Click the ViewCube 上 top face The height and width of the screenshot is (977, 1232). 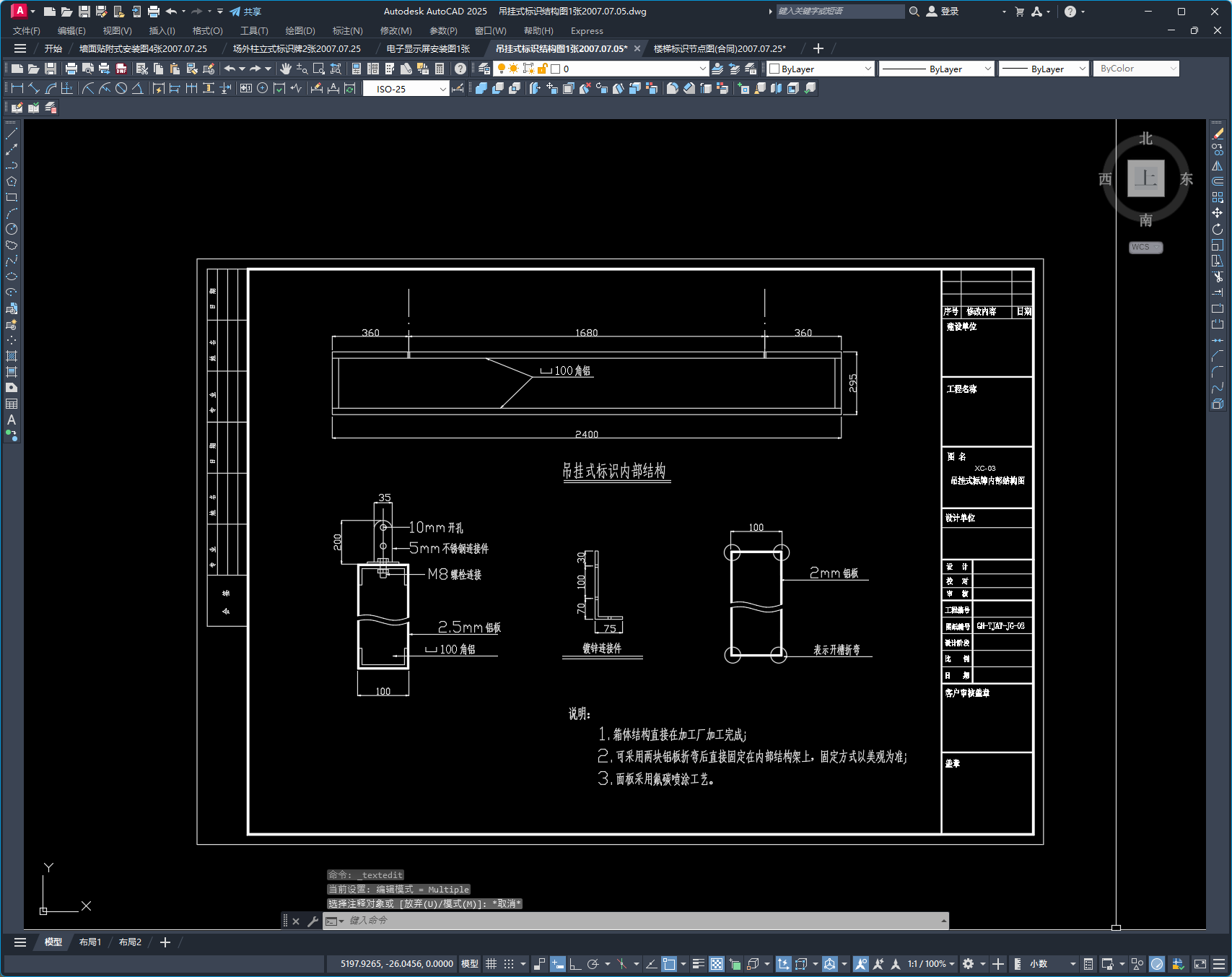click(1146, 178)
